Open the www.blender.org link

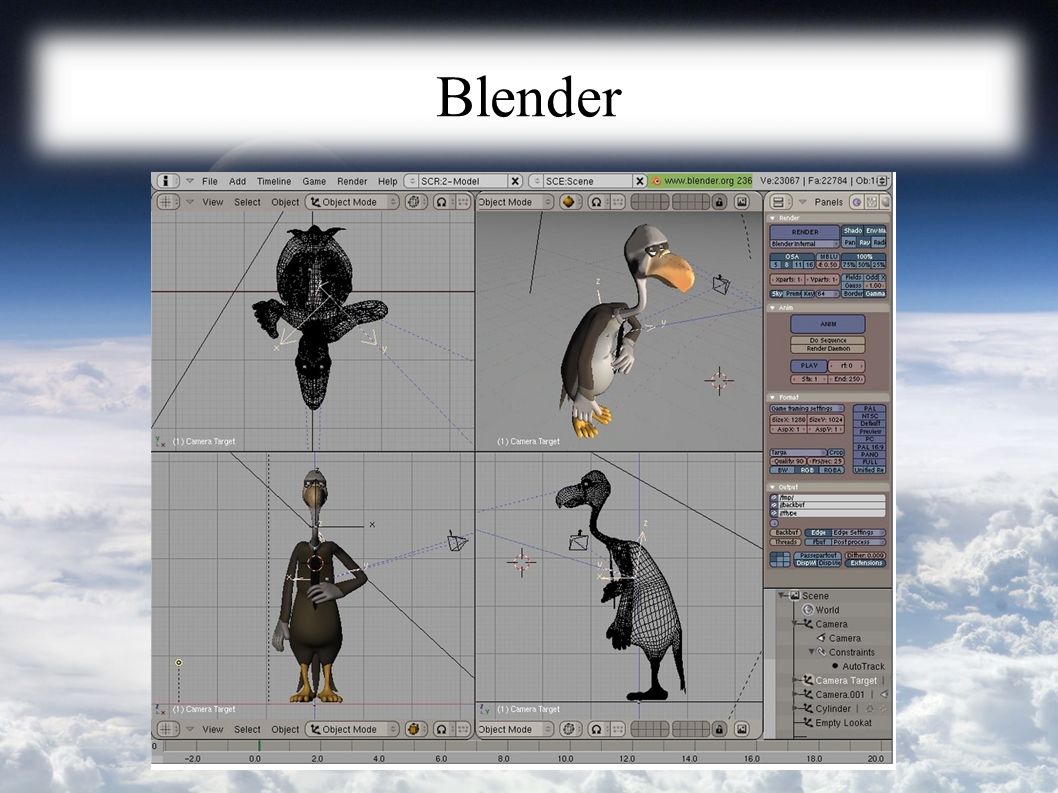[701, 181]
